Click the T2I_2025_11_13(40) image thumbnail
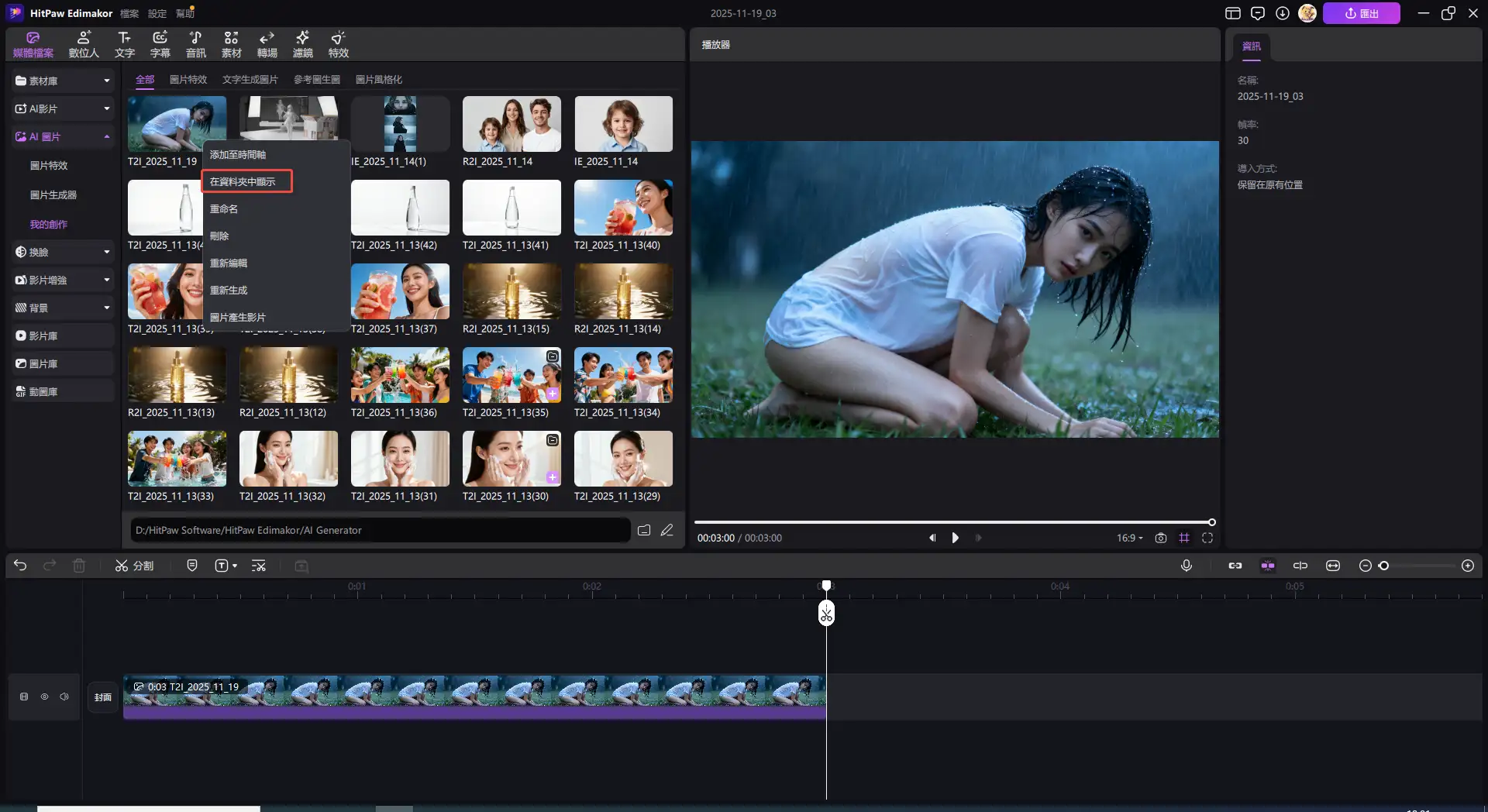 pos(623,208)
